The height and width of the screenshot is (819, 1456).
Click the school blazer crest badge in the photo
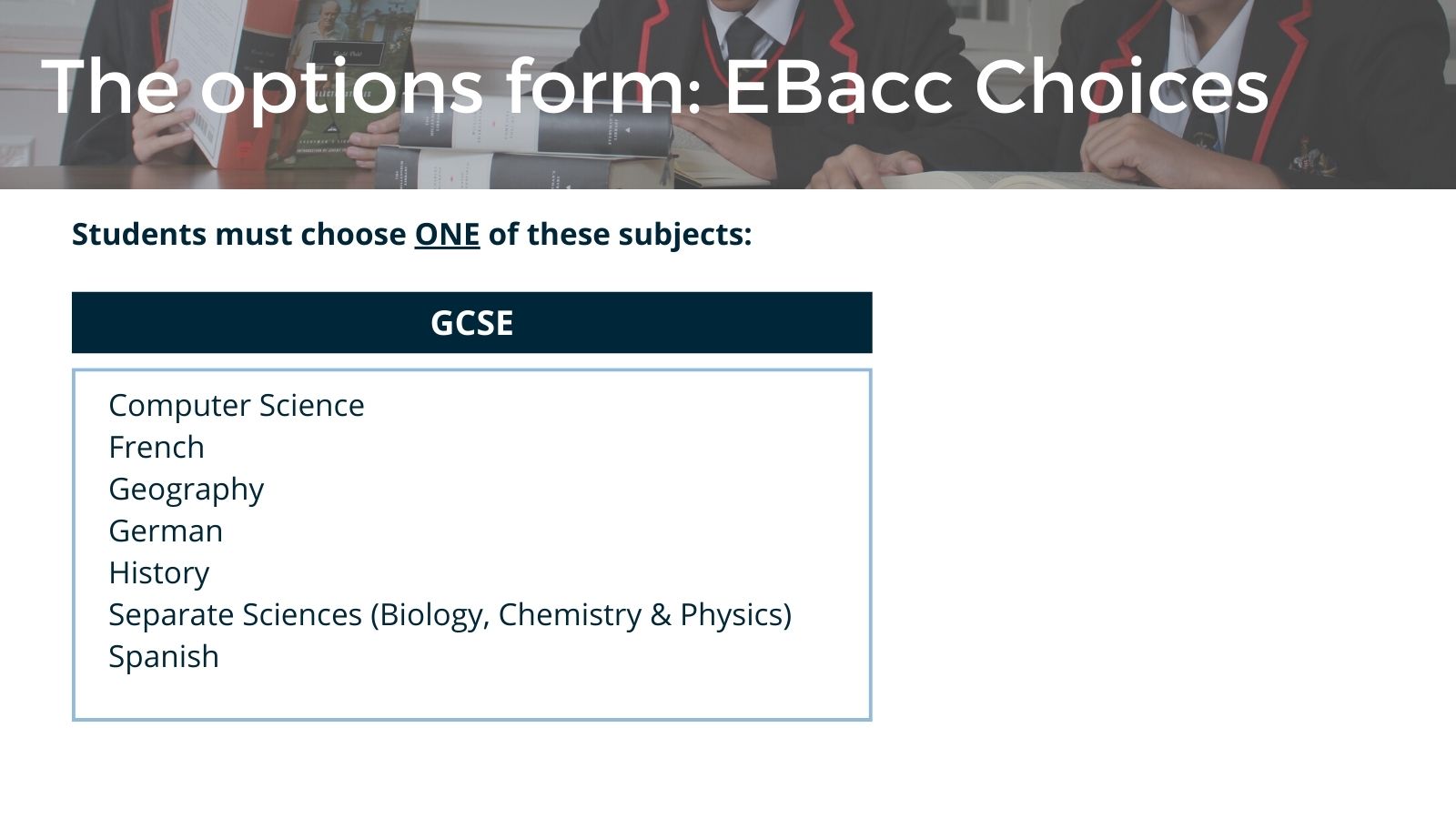[1309, 156]
